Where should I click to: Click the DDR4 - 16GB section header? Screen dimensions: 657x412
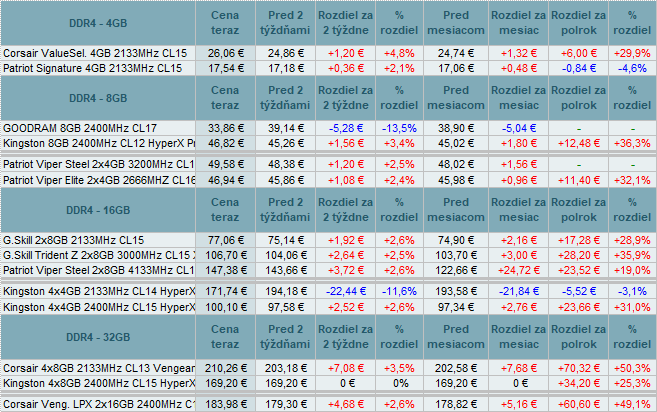[x=100, y=212]
